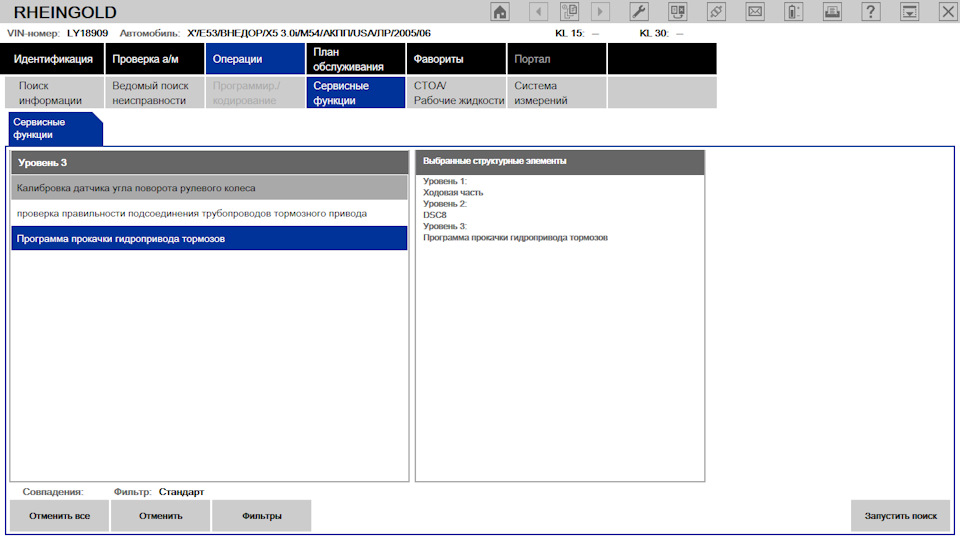This screenshot has width=960, height=538.
Task: Click Выбранные структурные элементы header
Action: tap(560, 162)
